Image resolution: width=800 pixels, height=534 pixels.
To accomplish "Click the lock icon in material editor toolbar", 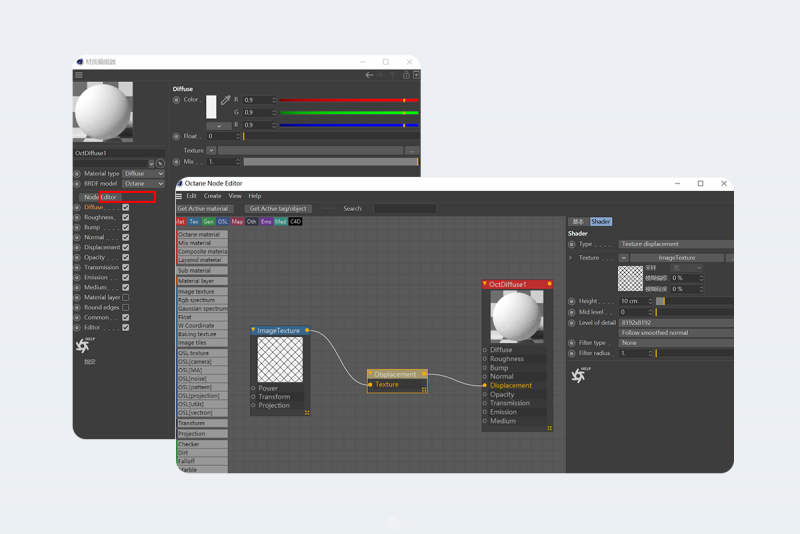I will pyautogui.click(x=406, y=75).
